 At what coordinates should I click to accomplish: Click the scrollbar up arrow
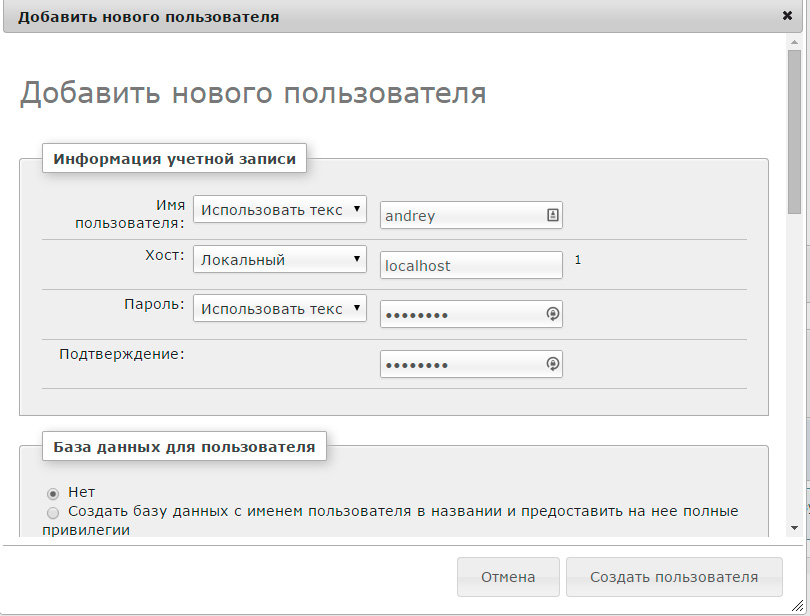coord(794,45)
